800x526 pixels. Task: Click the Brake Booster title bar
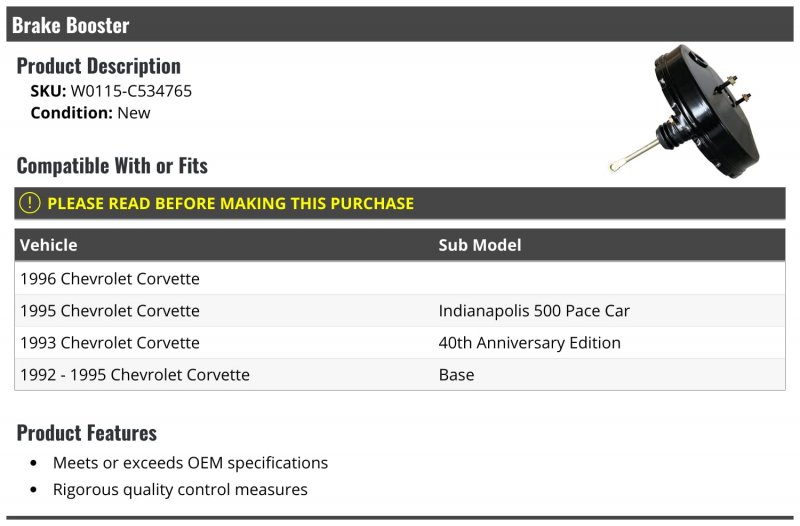(x=400, y=24)
